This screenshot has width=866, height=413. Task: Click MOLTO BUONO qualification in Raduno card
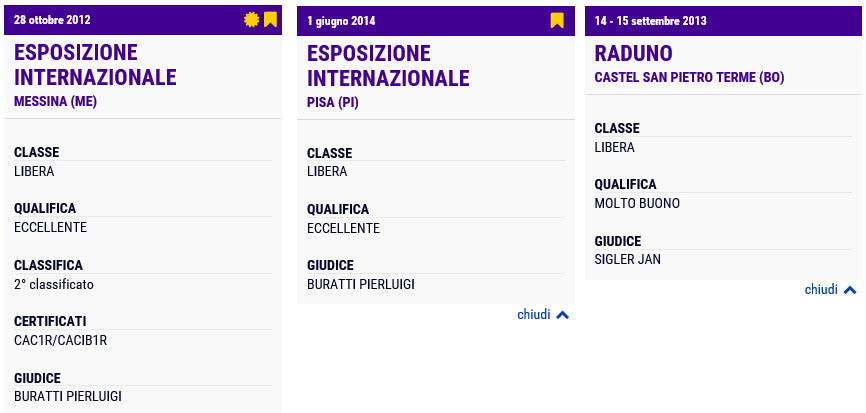pyautogui.click(x=637, y=204)
